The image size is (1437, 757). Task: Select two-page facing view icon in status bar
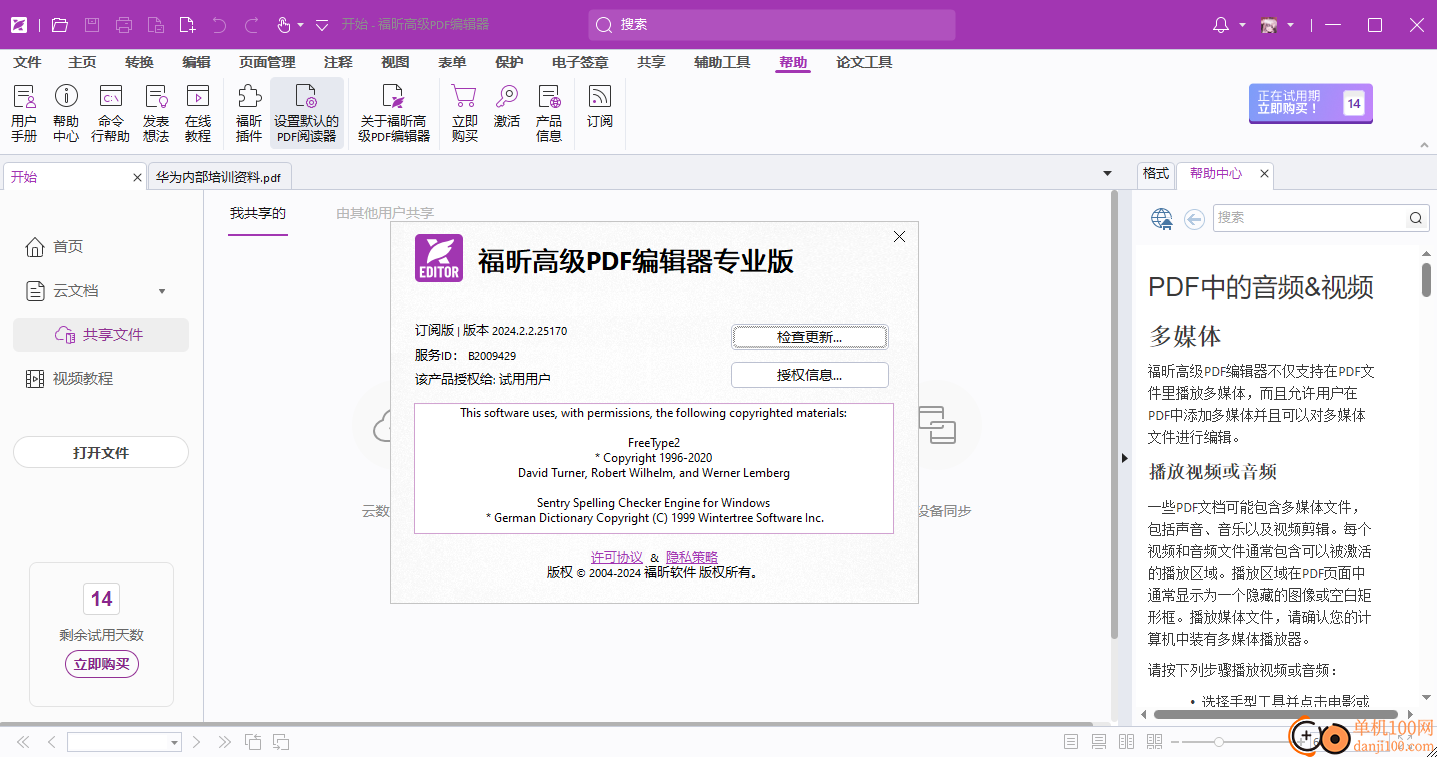1127,742
